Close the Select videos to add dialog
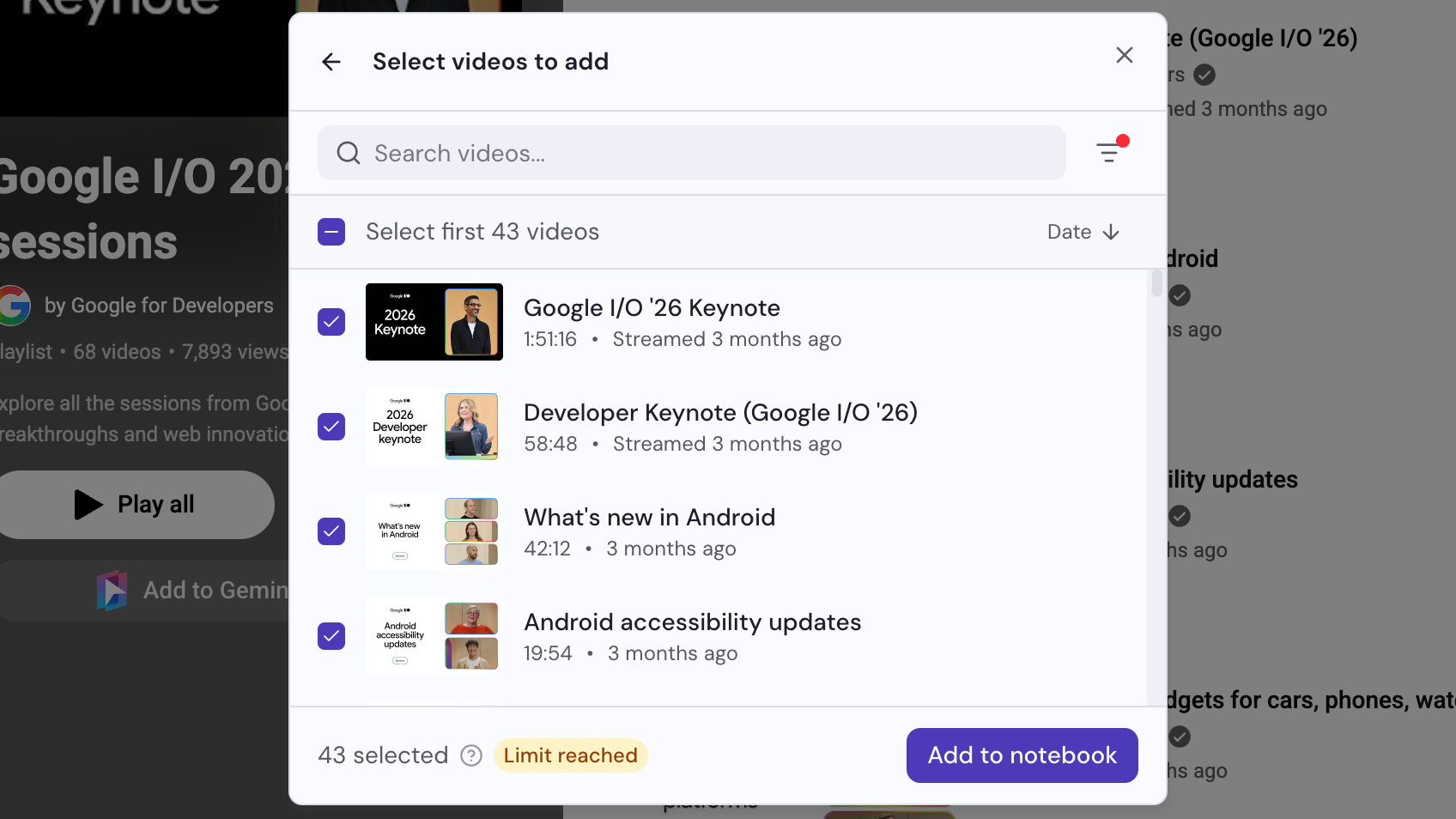This screenshot has height=819, width=1456. [x=1125, y=55]
